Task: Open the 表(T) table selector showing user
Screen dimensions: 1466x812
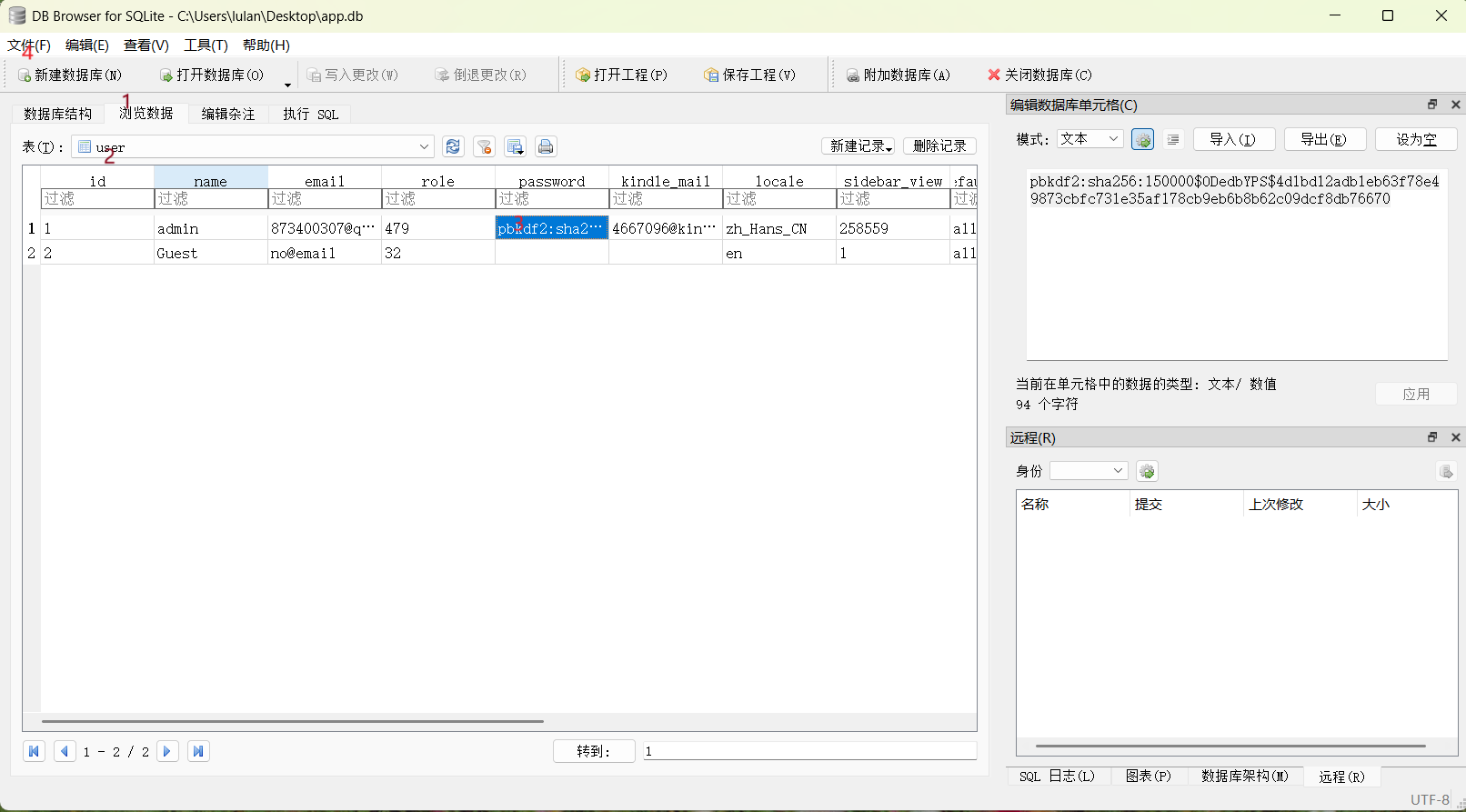Action: [253, 146]
